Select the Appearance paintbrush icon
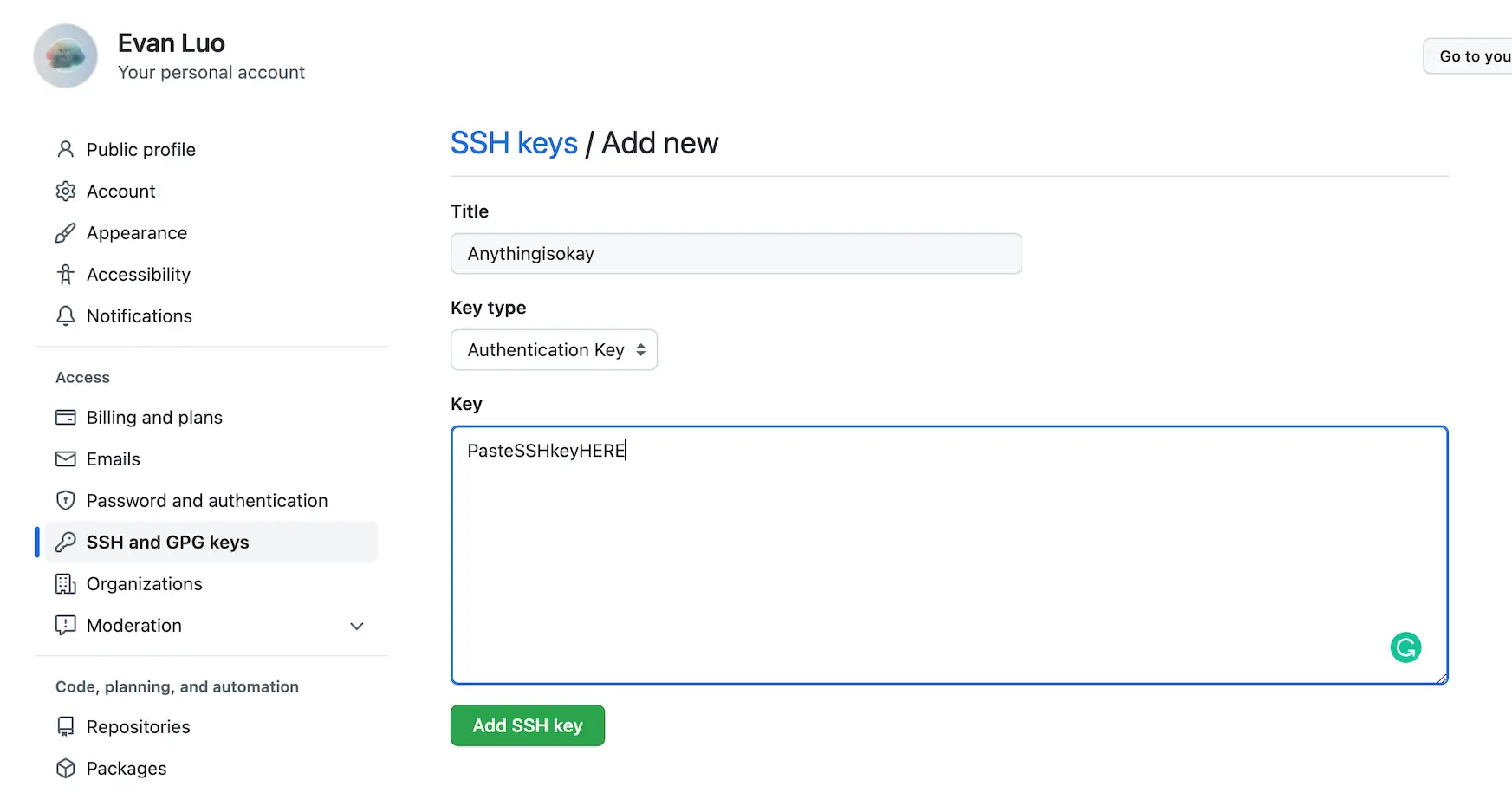The image size is (1512, 793). (66, 232)
